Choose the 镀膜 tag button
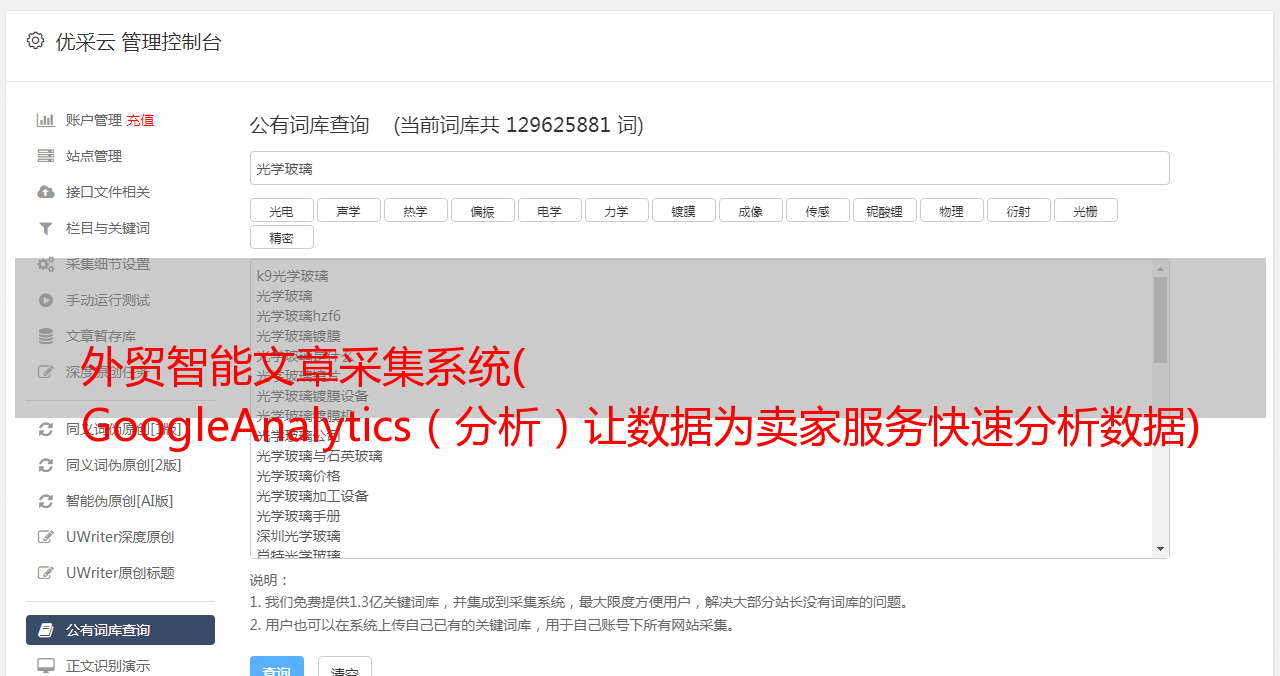Image resolution: width=1280 pixels, height=676 pixels. tap(684, 210)
